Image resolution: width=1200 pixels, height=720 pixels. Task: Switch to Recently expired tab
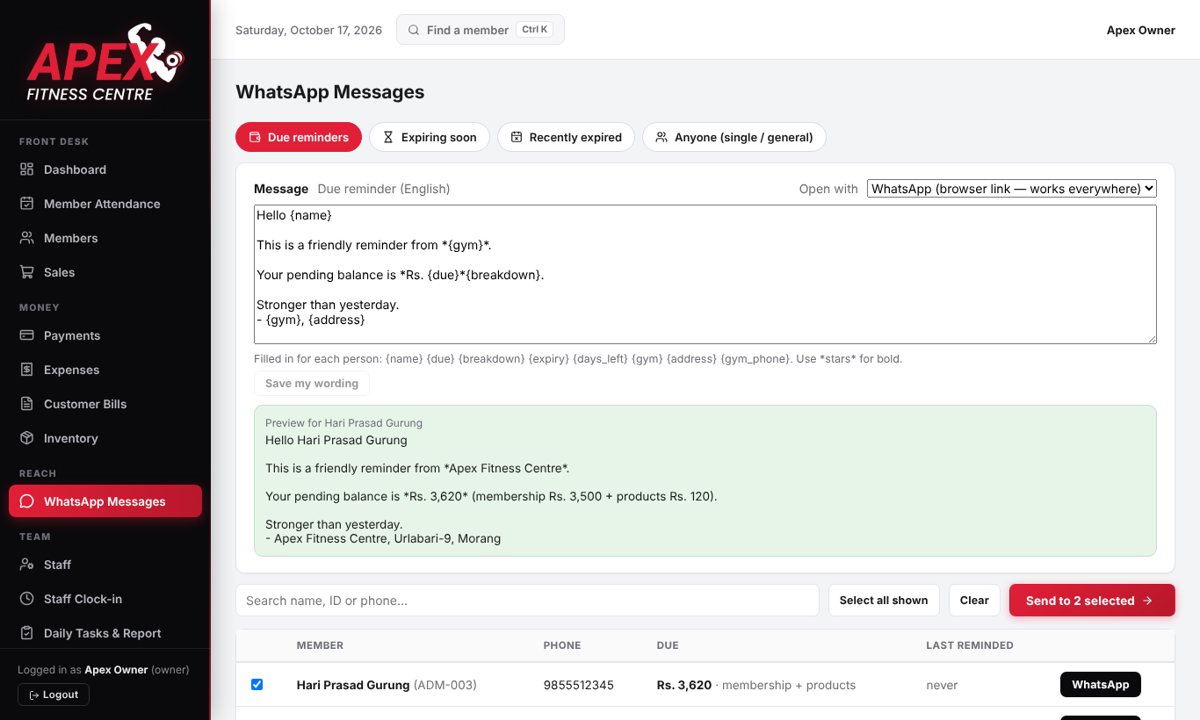coord(566,137)
